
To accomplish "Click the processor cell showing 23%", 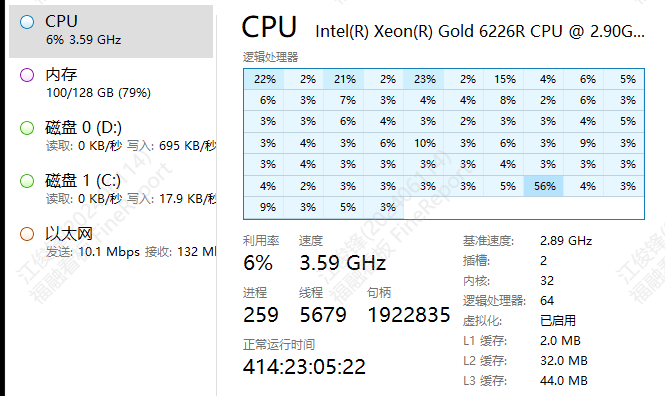I will coord(423,79).
